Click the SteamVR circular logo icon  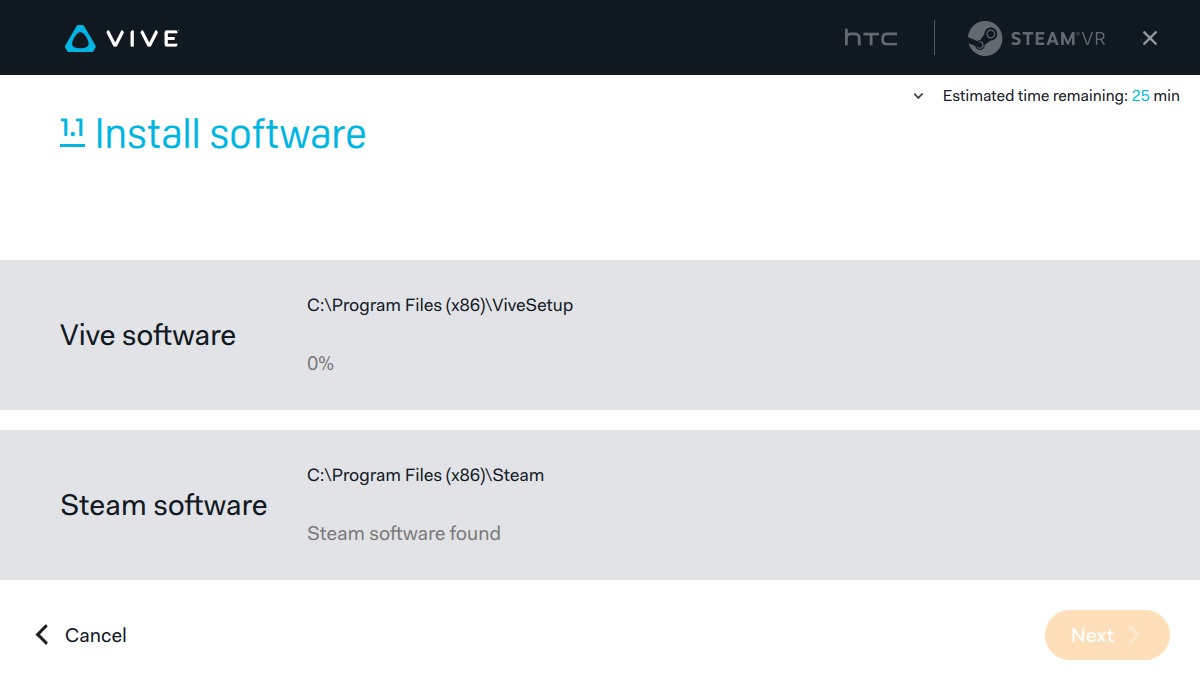(985, 38)
